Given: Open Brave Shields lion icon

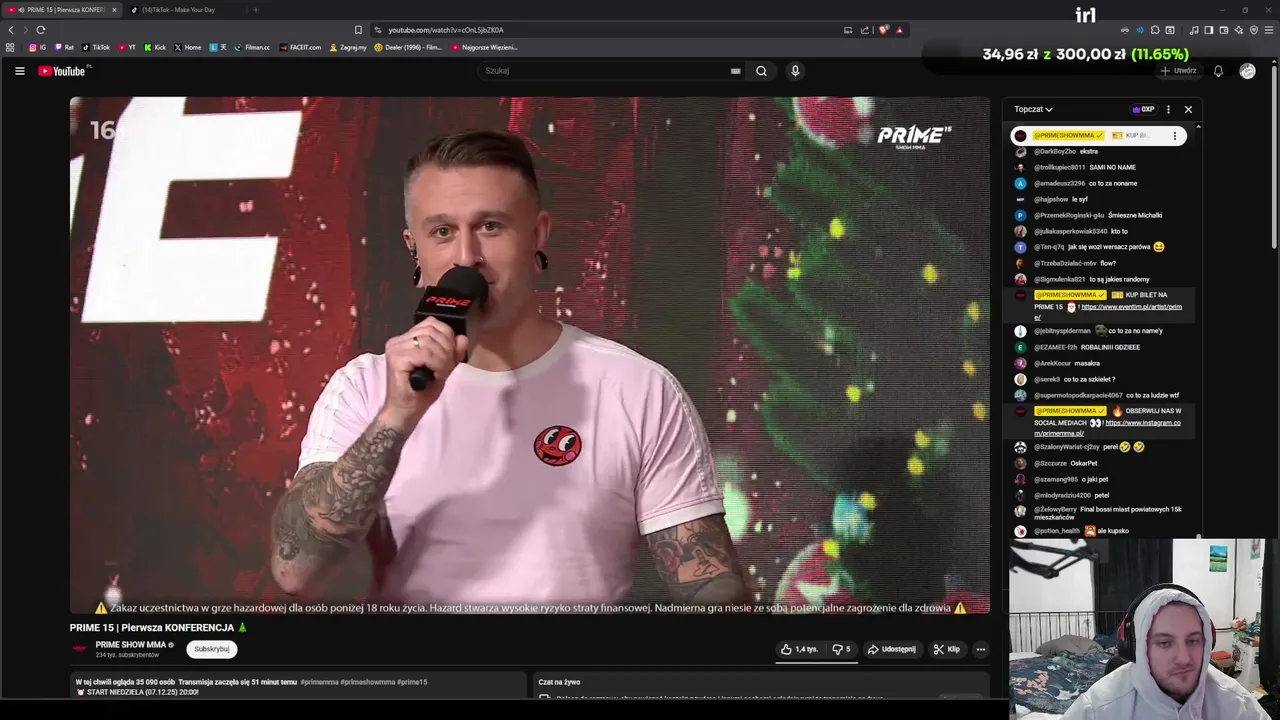Looking at the screenshot, I should click(883, 30).
